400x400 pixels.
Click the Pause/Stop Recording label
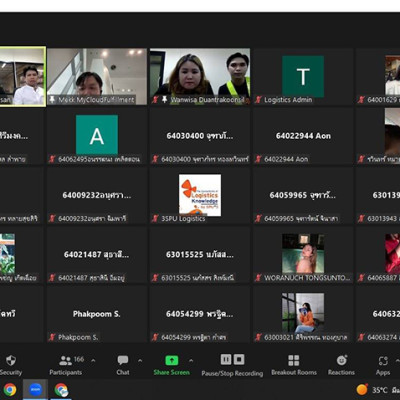[x=232, y=373]
